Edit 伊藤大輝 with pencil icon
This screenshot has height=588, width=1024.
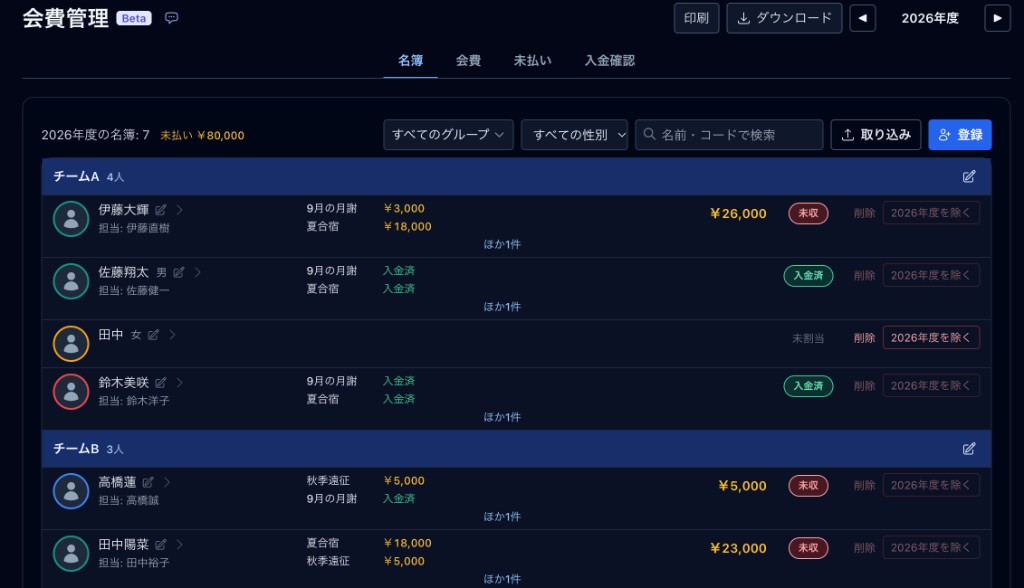(161, 210)
